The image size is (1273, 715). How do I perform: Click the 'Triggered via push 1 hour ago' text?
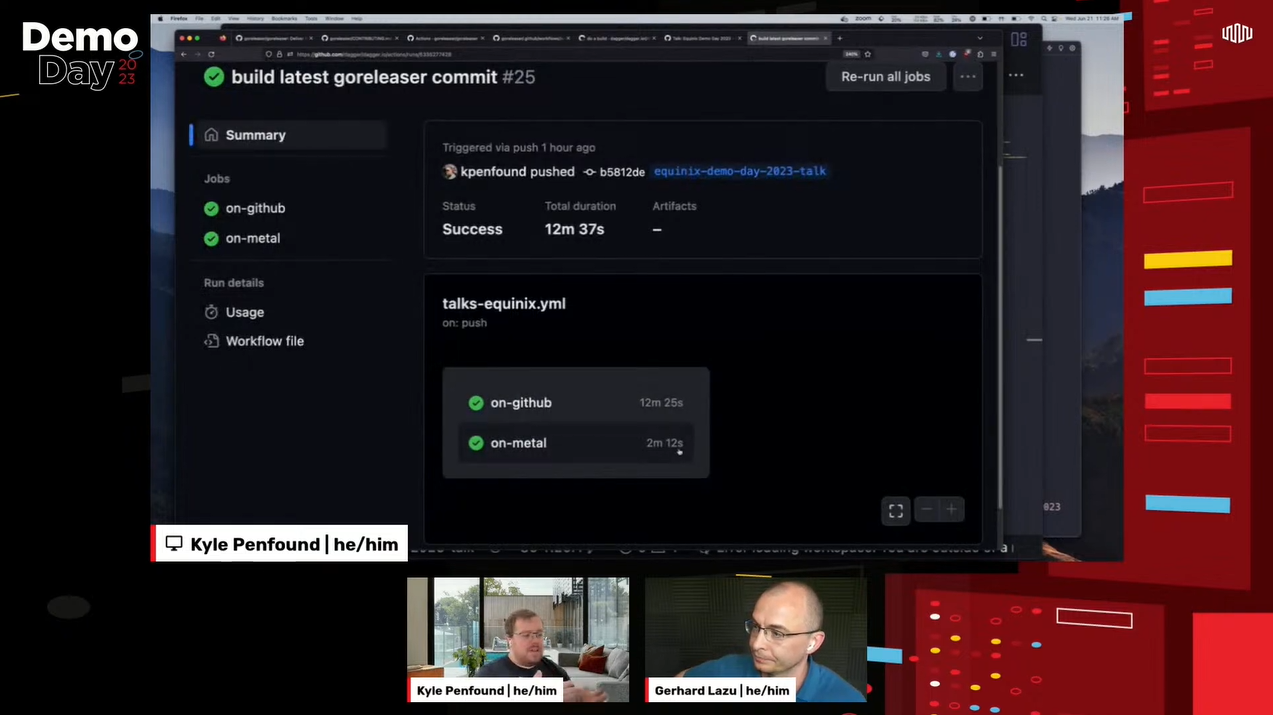click(519, 148)
